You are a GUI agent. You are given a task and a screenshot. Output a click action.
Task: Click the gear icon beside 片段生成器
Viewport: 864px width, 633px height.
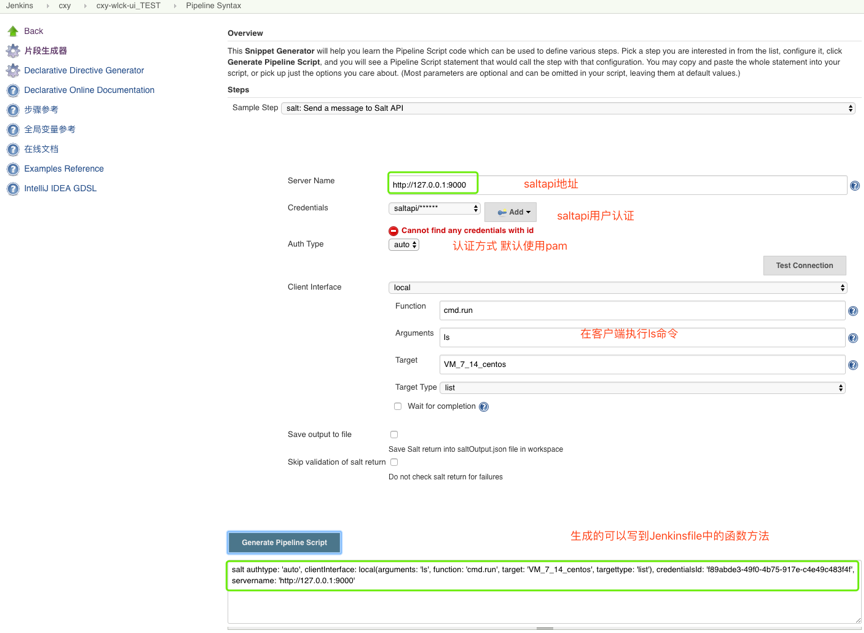click(x=13, y=51)
